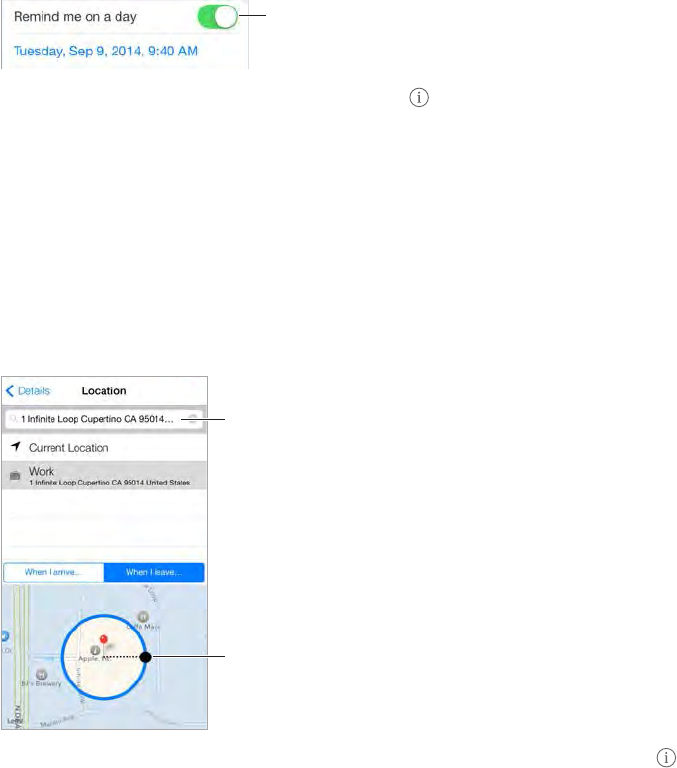
Task: Click the black geofence radius handle on circle
Action: click(x=145, y=657)
